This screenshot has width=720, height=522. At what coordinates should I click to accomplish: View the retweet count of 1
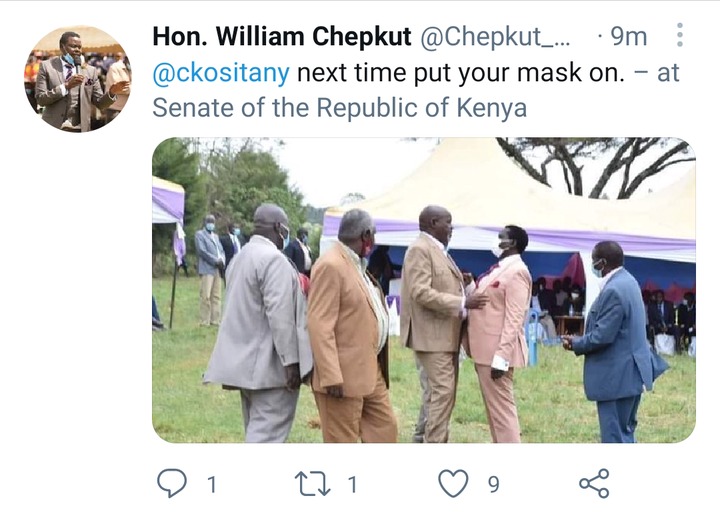click(352, 484)
